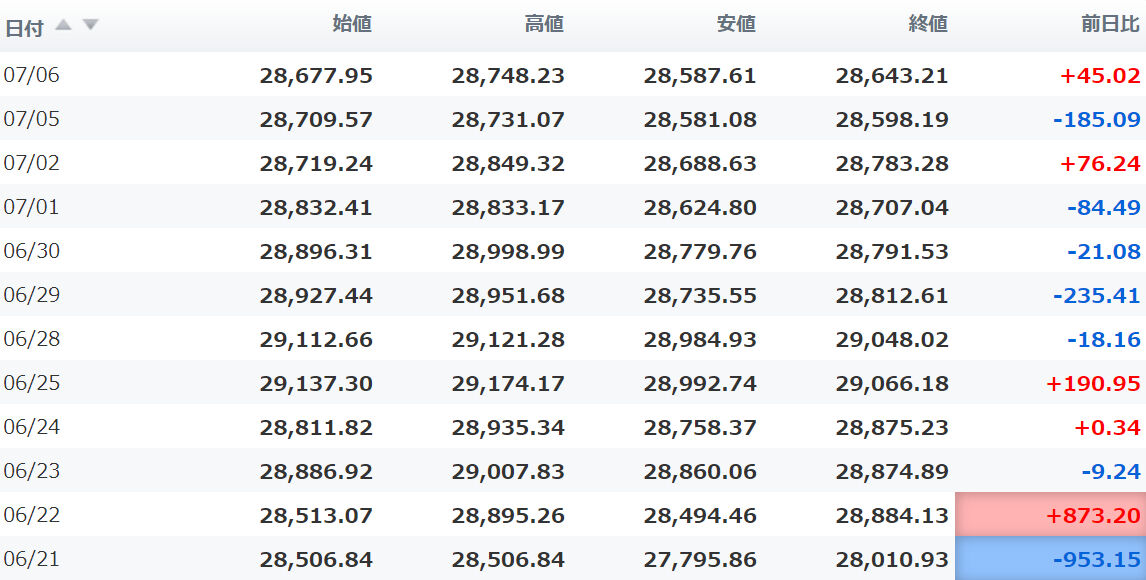Click the red highlighted +873.20 cell
Image resolution: width=1146 pixels, height=580 pixels.
coord(1050,515)
